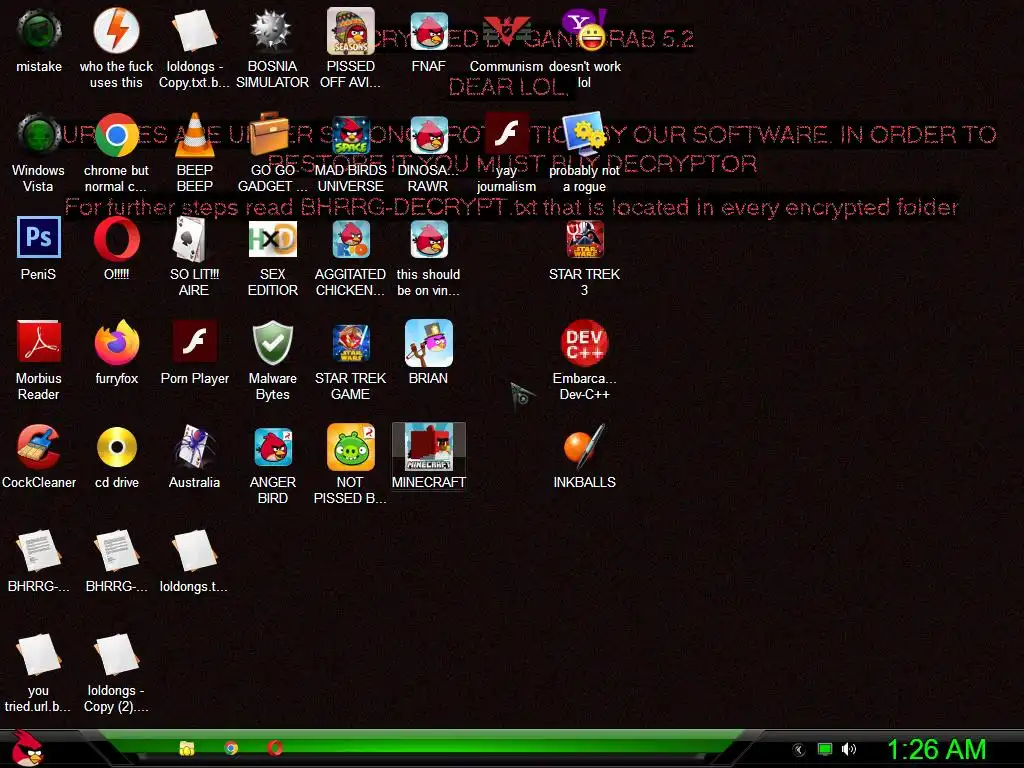
Task: Launch Opera from the taskbar
Action: pos(275,748)
